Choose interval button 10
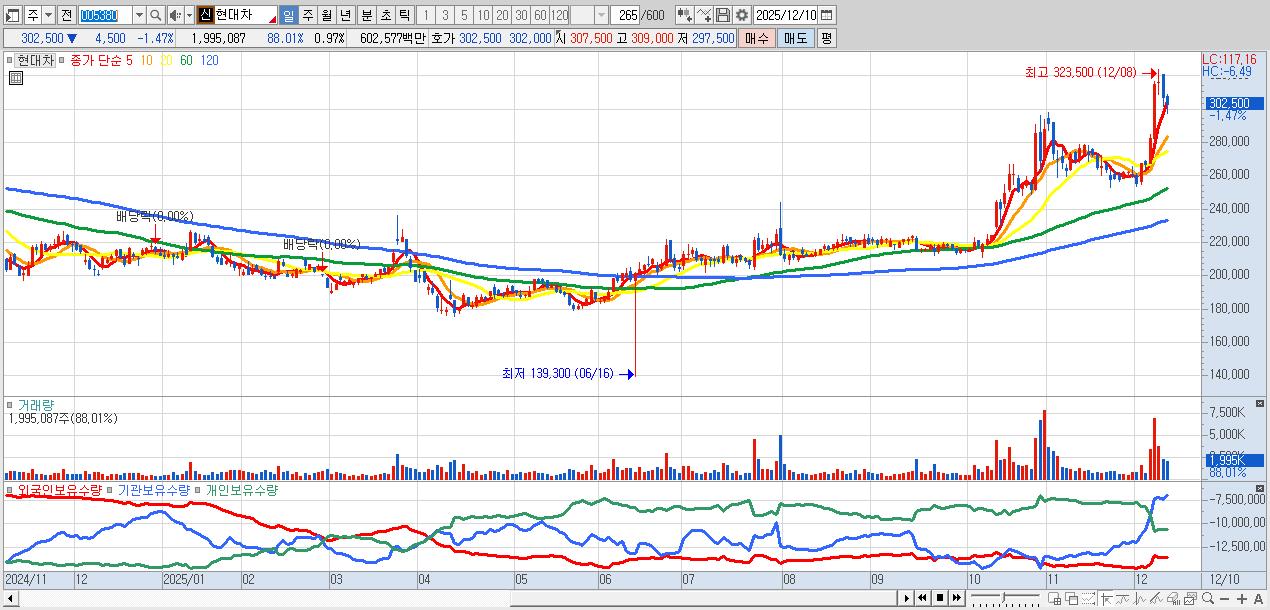Screen dimensions: 1270x610 [x=483, y=15]
